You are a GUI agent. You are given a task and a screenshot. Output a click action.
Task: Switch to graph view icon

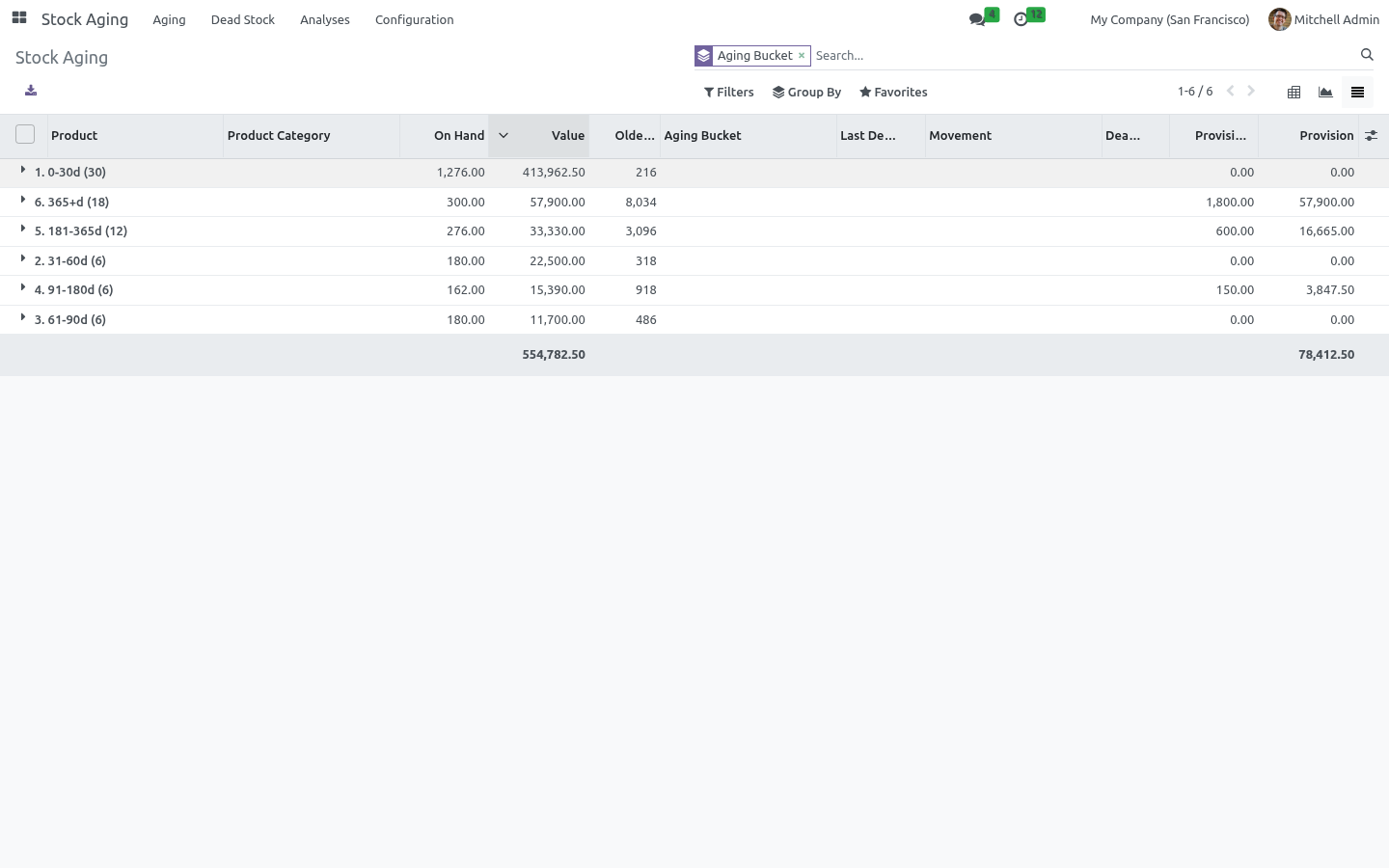pos(1325,93)
